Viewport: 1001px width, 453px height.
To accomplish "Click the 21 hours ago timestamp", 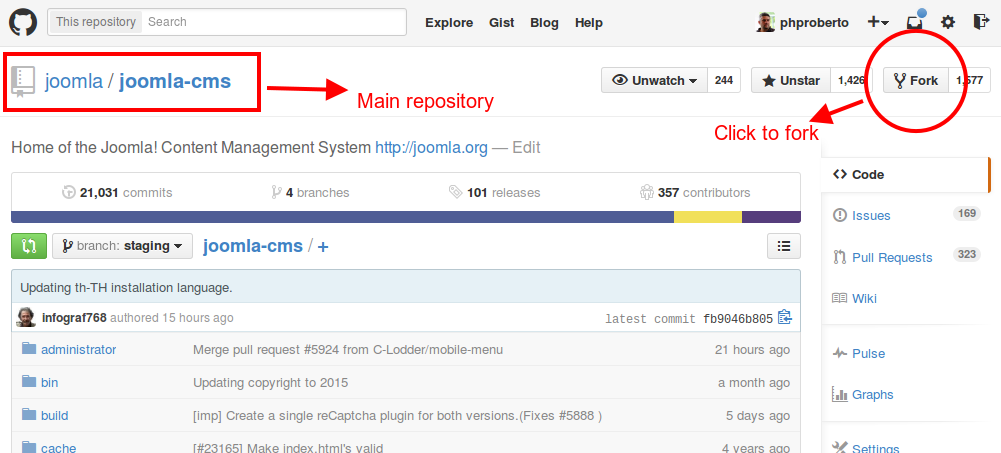I will click(752, 350).
